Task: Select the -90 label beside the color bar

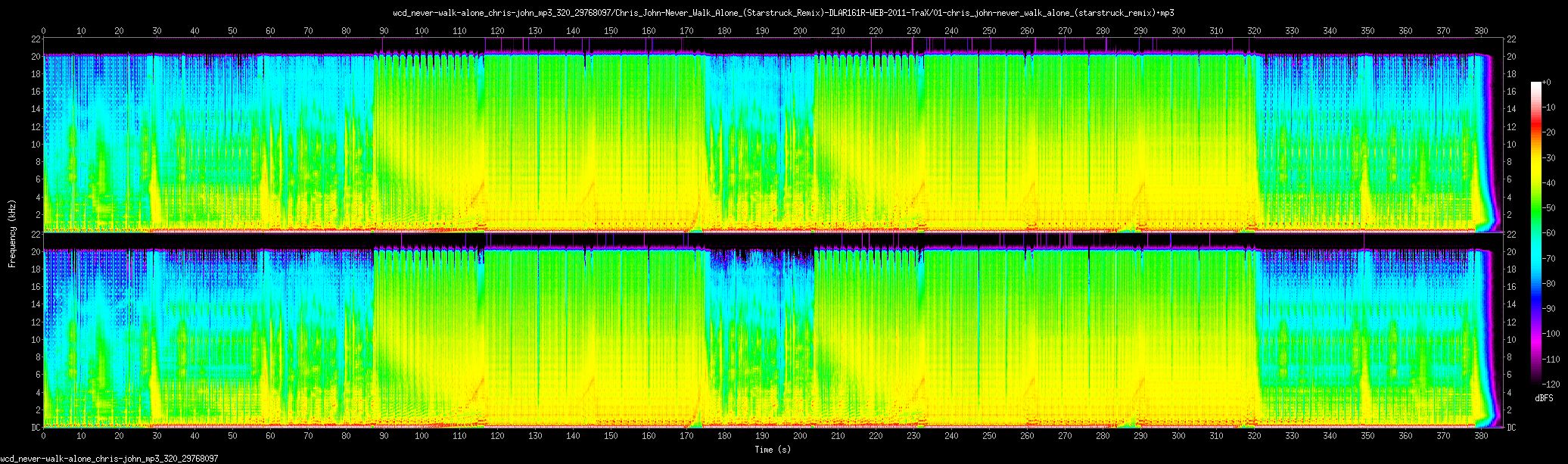Action: [x=1551, y=308]
